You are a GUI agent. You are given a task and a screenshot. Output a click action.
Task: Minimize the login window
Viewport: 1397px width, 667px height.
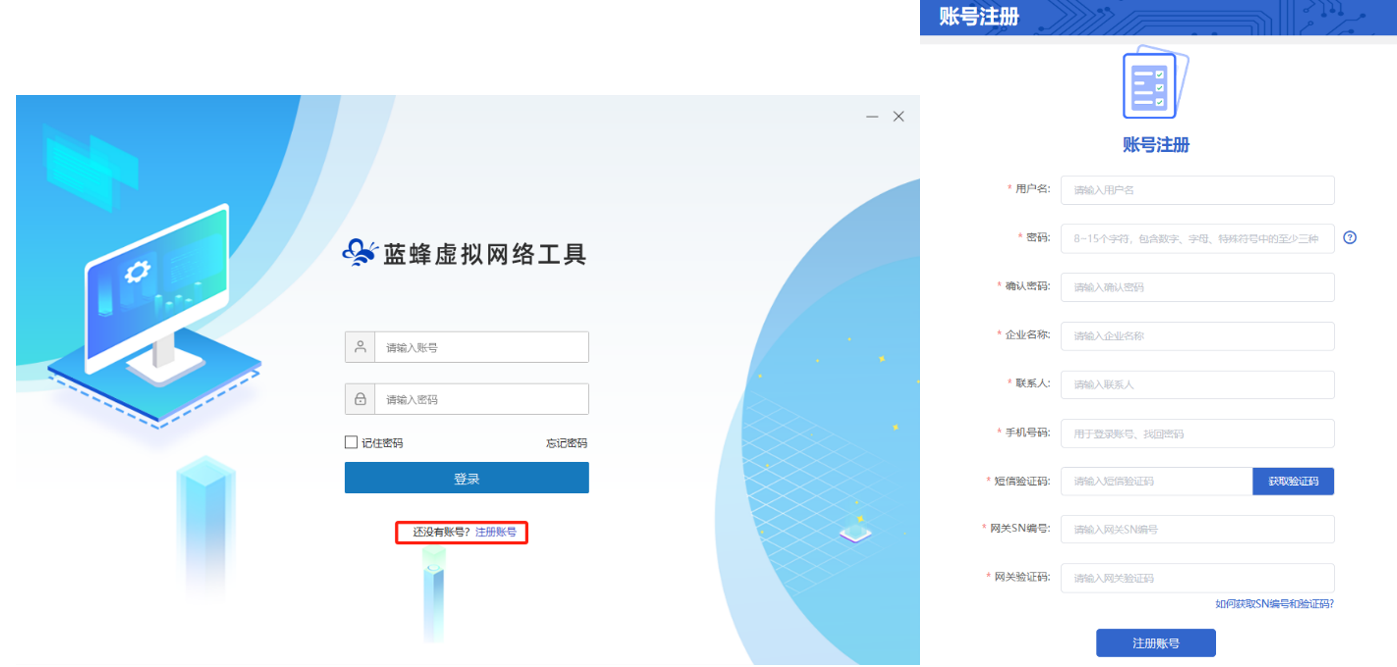(872, 117)
